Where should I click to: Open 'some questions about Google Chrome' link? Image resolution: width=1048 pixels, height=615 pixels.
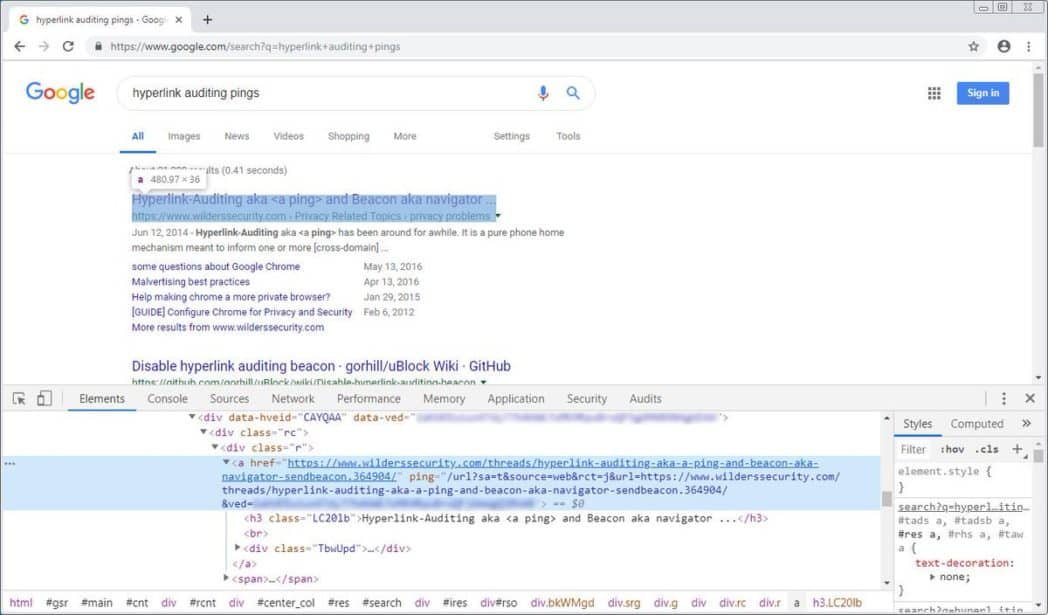tap(216, 266)
